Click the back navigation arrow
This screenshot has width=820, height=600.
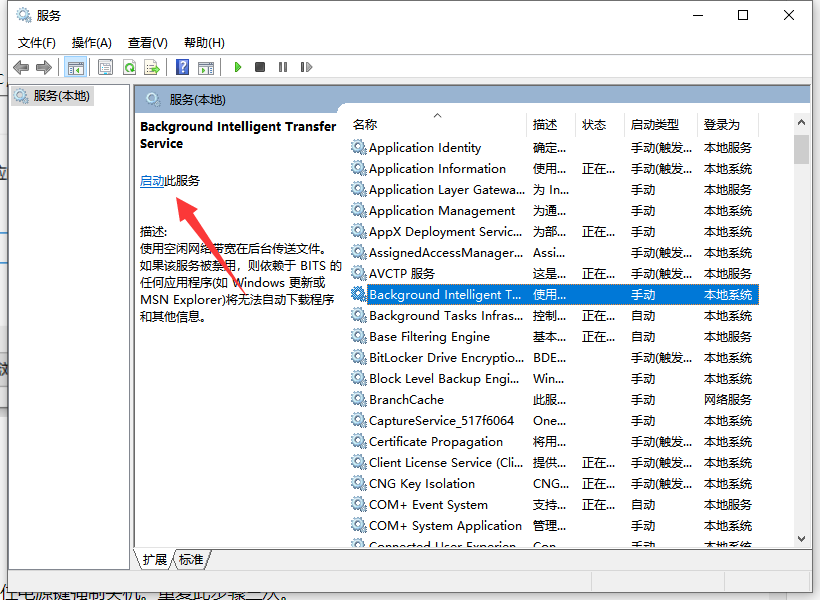point(22,67)
